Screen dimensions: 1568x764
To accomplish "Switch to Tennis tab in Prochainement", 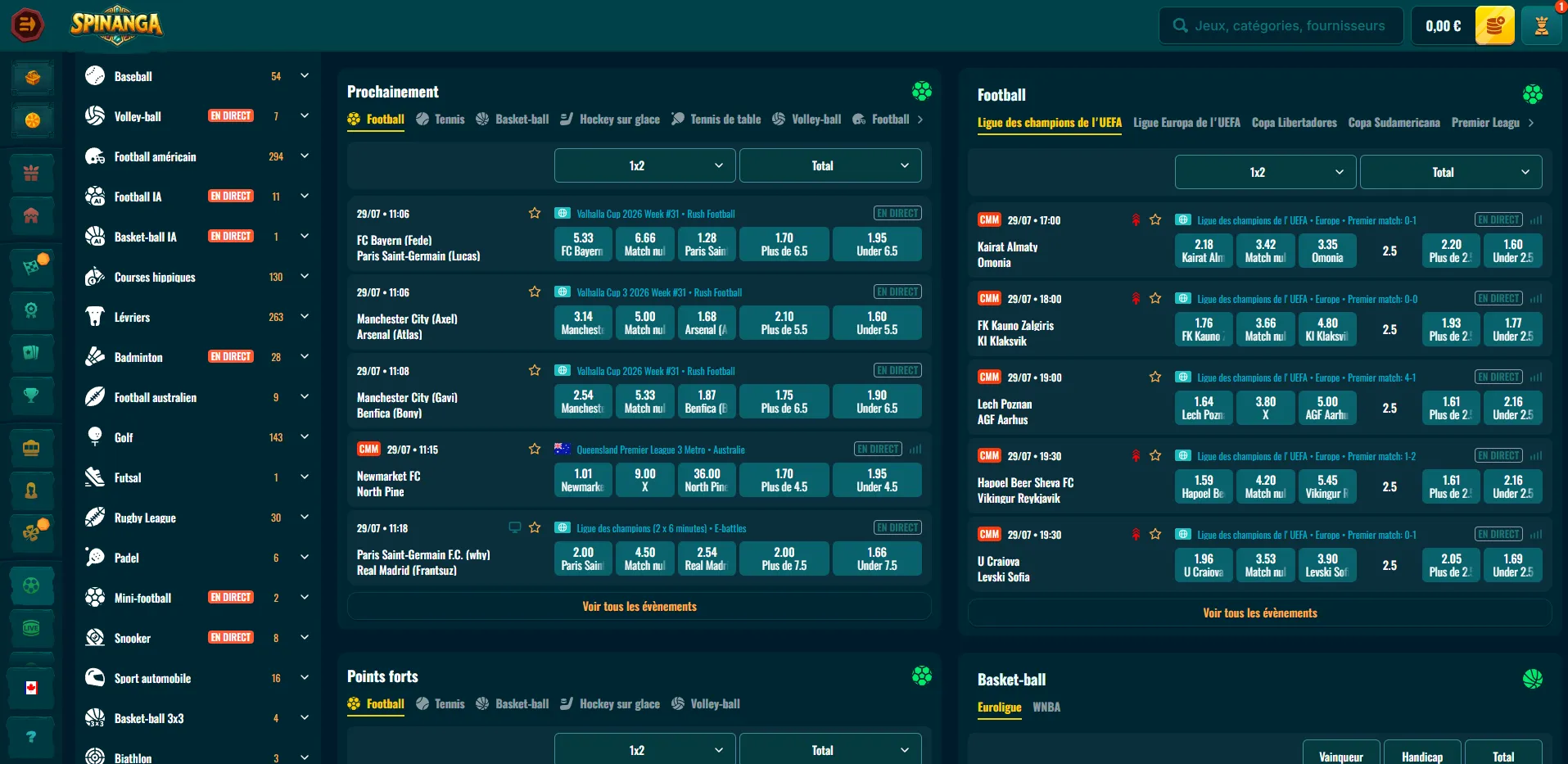I will (441, 120).
